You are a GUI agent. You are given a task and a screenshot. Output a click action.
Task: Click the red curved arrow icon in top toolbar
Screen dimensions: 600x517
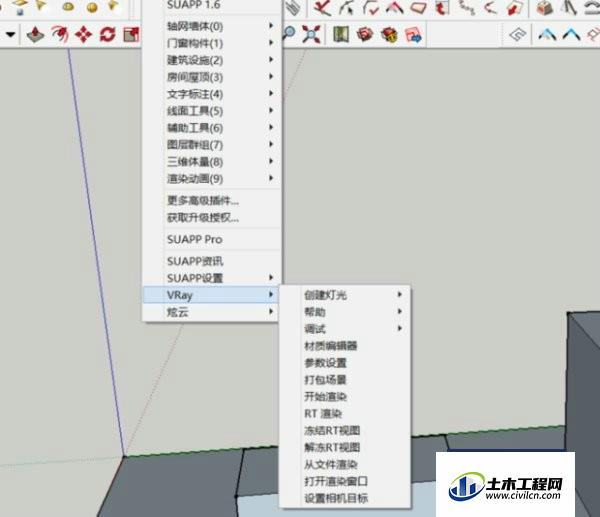(x=442, y=8)
